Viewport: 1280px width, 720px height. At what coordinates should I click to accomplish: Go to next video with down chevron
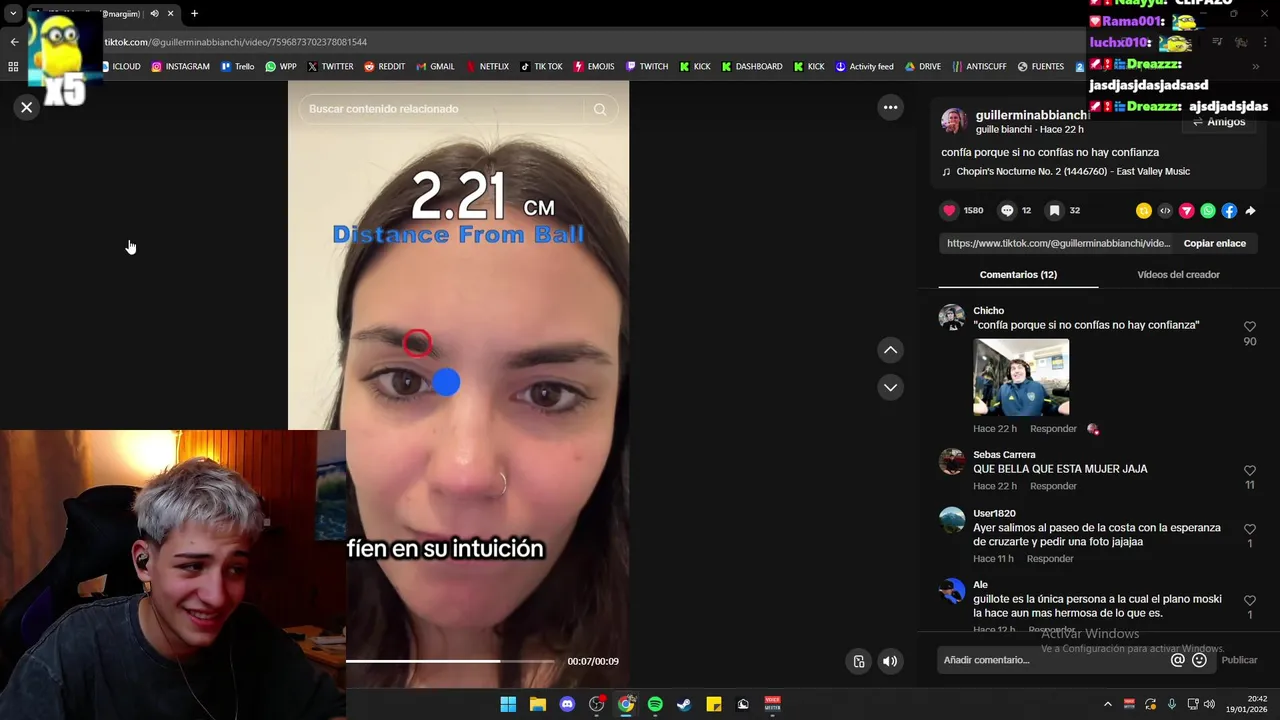click(890, 387)
